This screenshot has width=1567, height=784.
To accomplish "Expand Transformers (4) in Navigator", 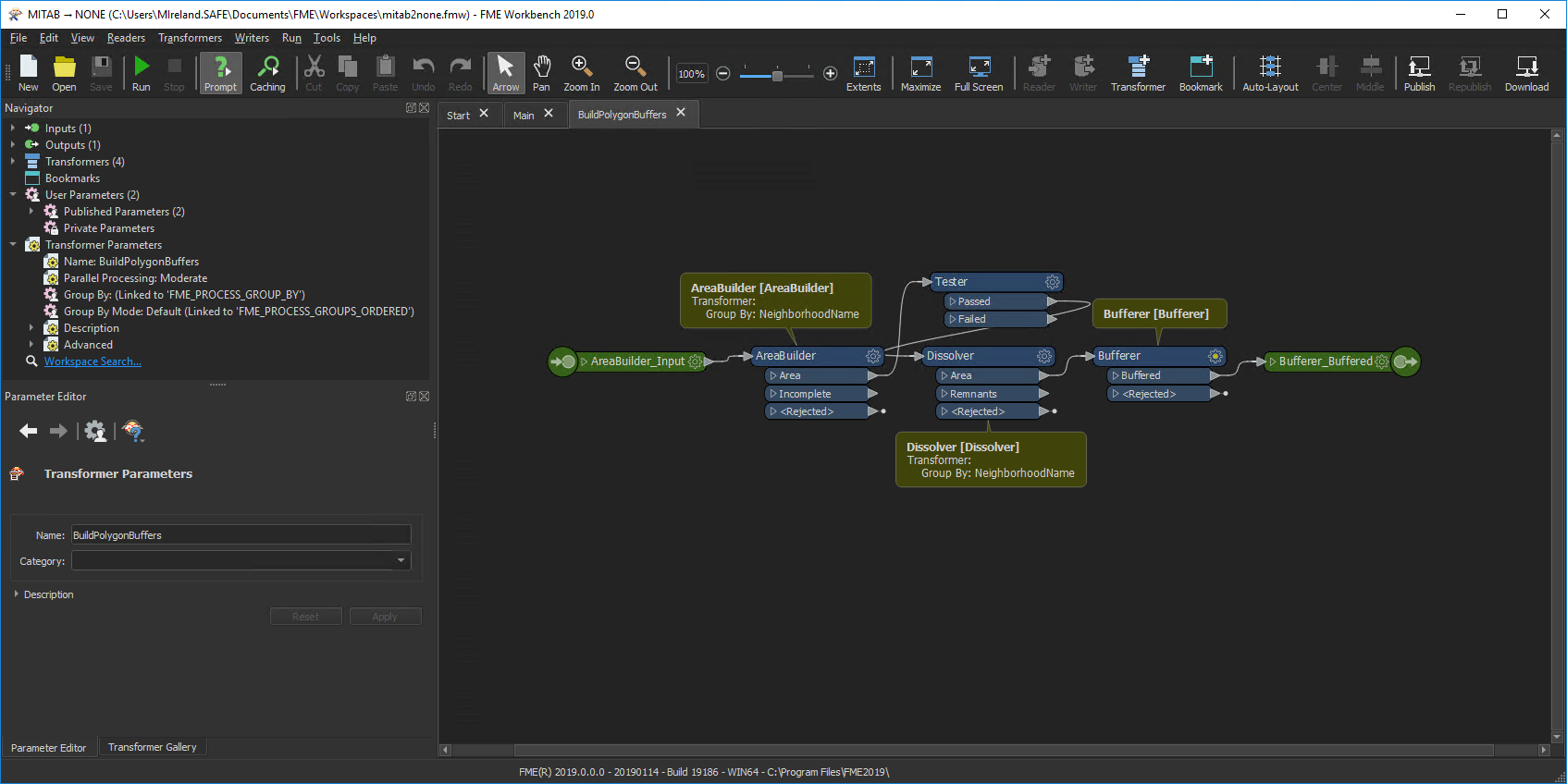I will pos(13,161).
